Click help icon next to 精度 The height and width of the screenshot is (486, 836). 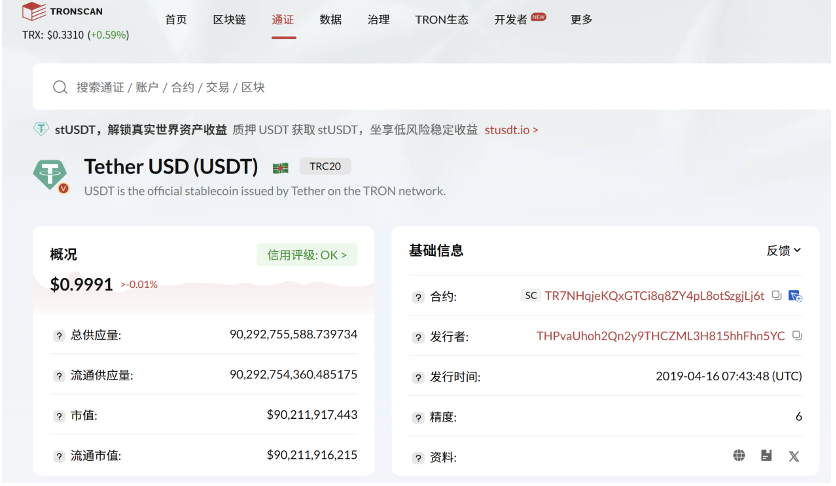418,418
